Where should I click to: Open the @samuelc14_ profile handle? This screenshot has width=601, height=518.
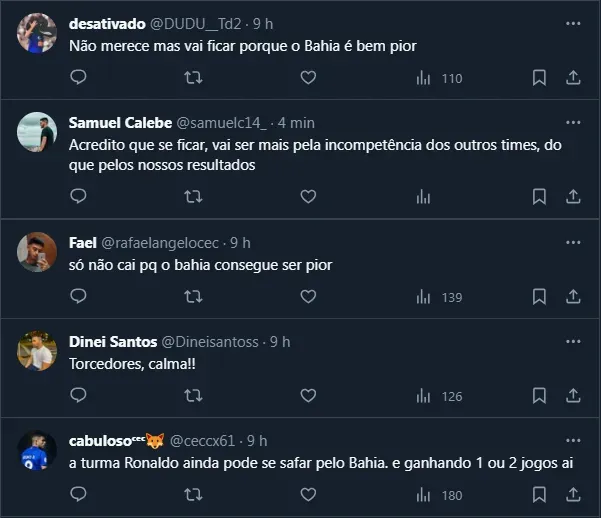pos(221,122)
